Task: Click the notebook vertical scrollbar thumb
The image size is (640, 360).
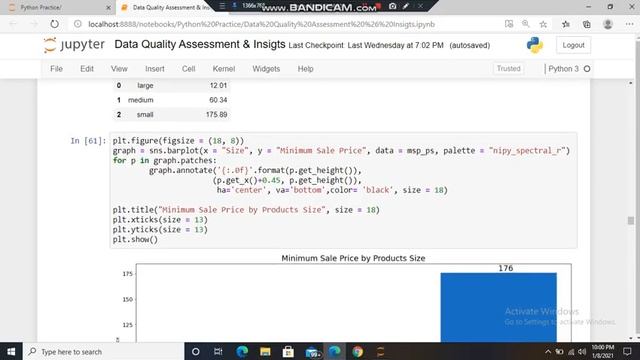Action: coord(631,220)
